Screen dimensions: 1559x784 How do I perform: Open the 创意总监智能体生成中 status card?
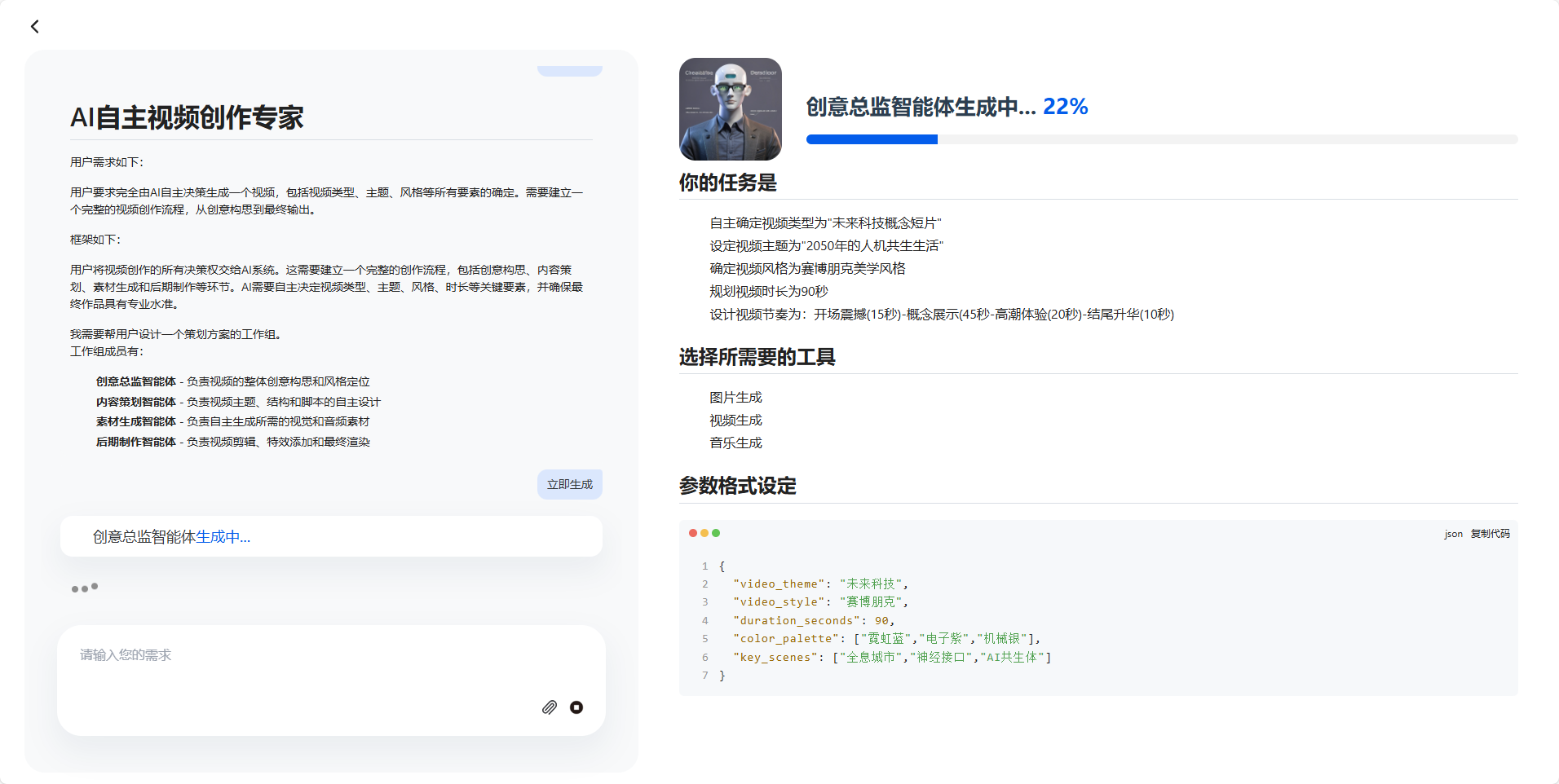331,536
